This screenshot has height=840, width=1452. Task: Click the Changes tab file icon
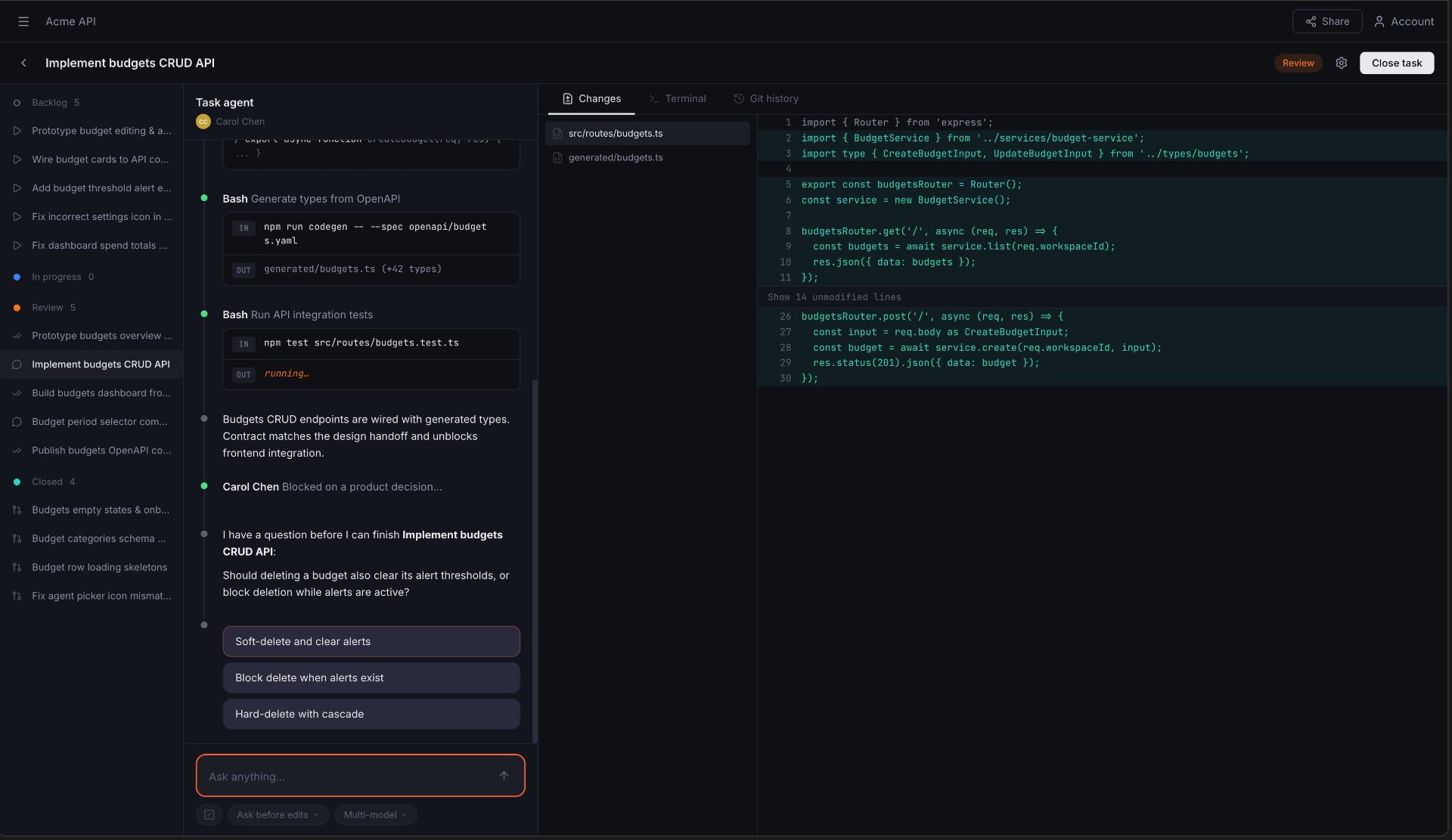(567, 98)
